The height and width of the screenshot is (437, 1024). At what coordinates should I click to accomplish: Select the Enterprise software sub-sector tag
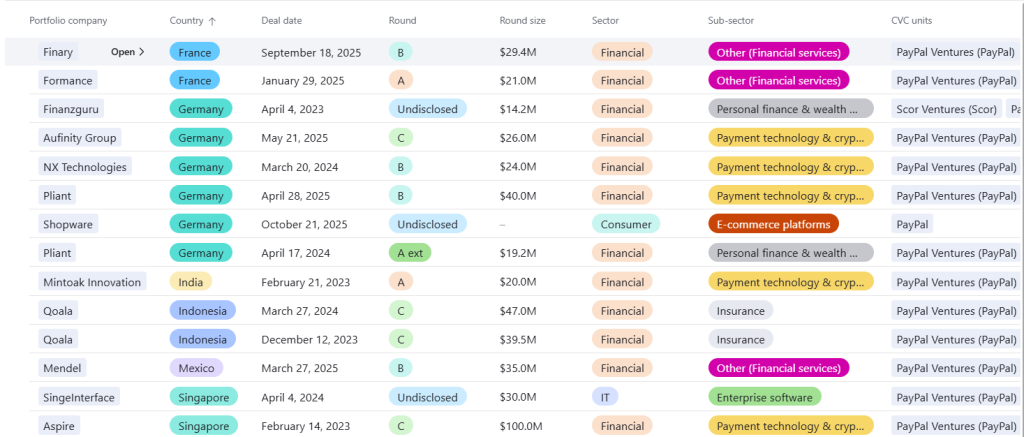click(764, 397)
